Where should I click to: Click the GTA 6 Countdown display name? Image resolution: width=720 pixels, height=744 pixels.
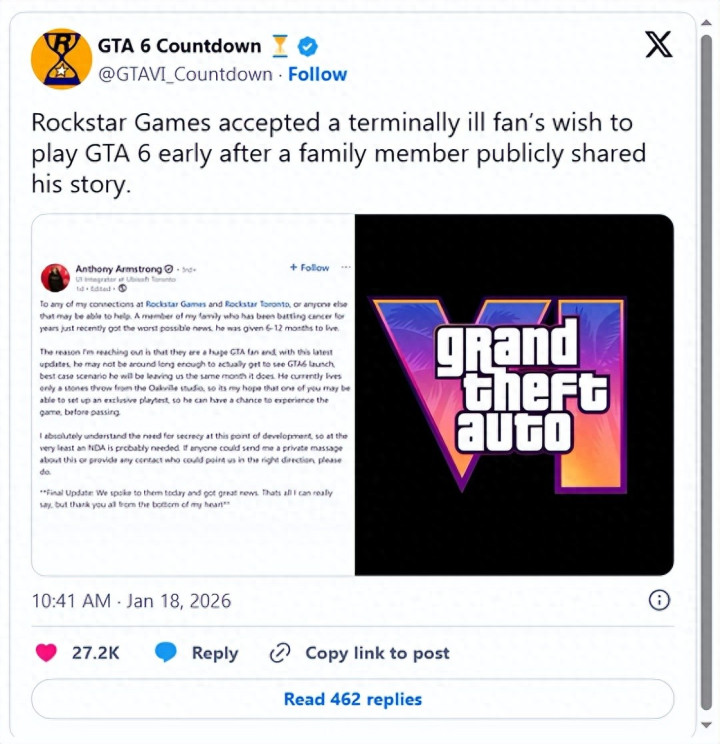[179, 46]
